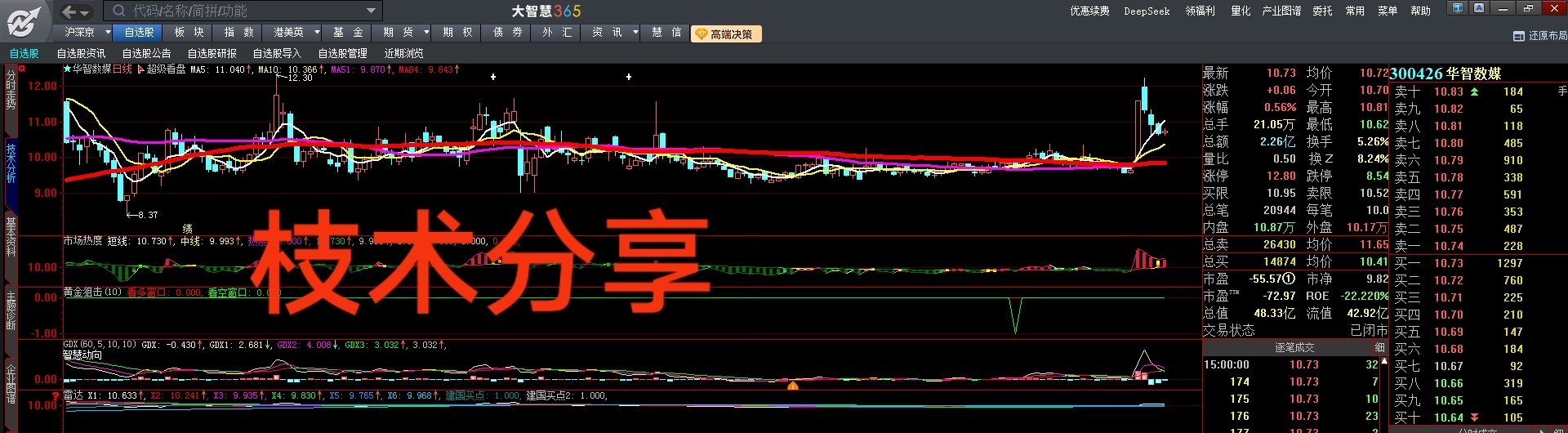Open the 外汇 tab
The width and height of the screenshot is (1568, 433).
557,33
